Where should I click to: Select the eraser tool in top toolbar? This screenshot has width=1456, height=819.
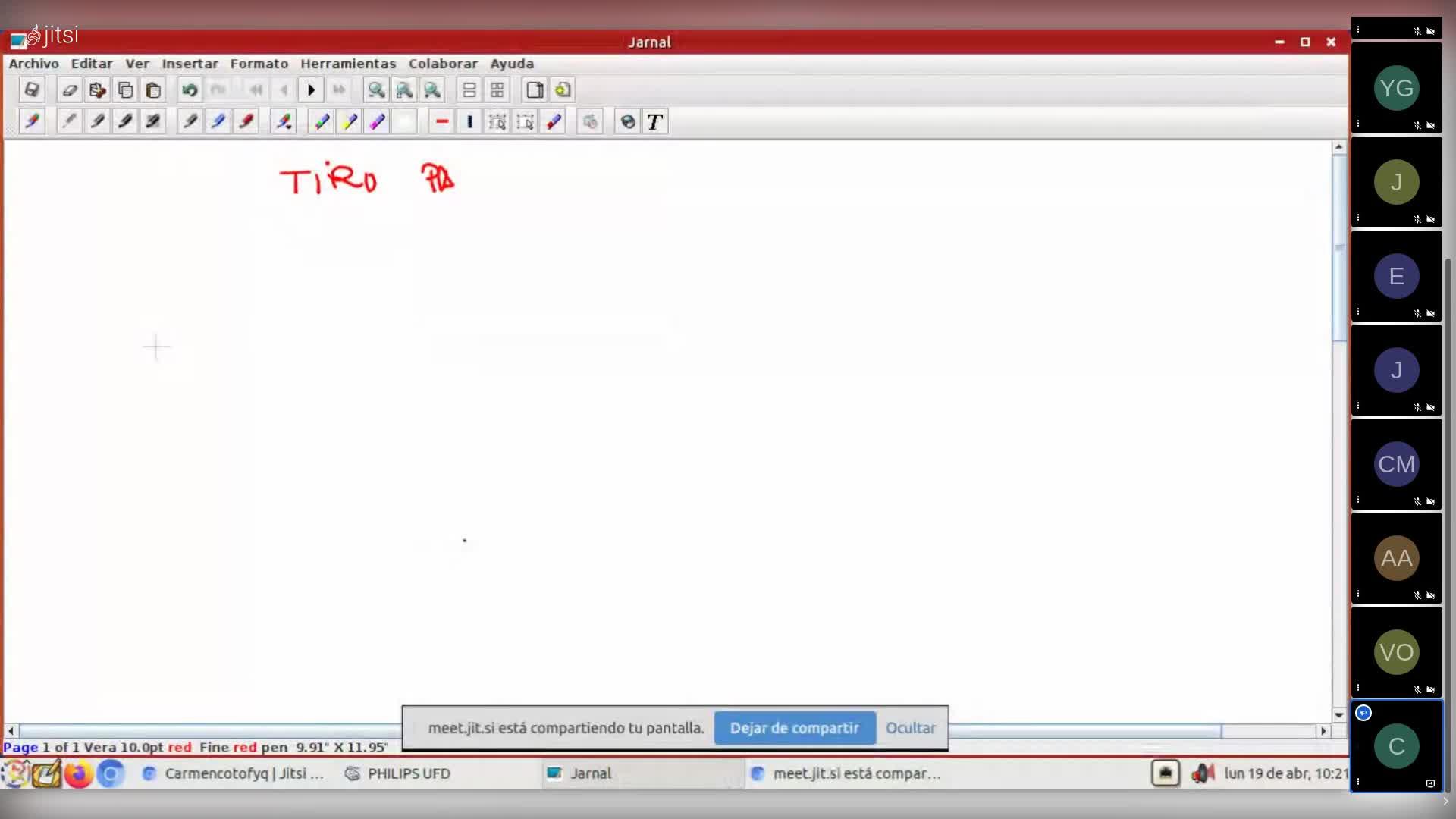[x=70, y=90]
